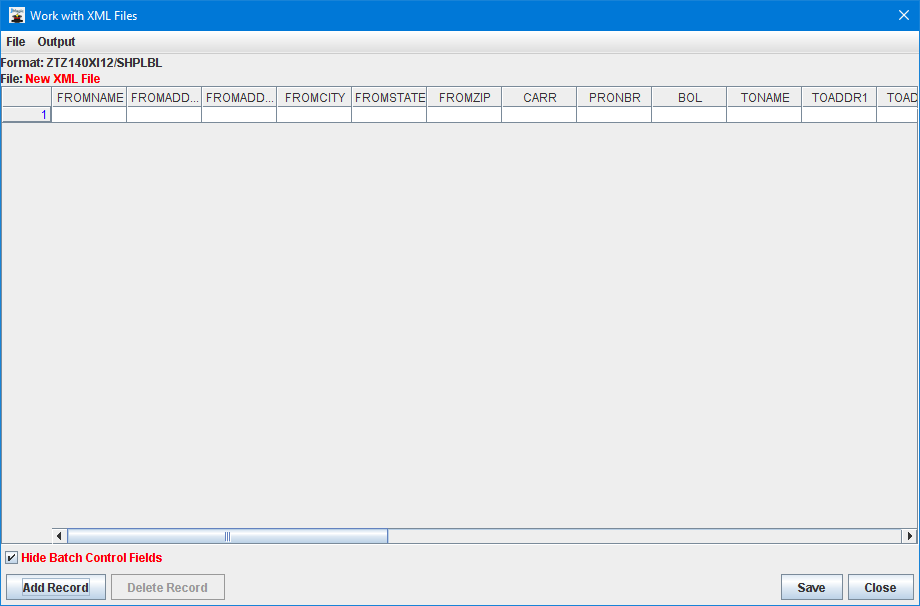The height and width of the screenshot is (606, 920).
Task: Open the Output menu
Action: [x=56, y=42]
